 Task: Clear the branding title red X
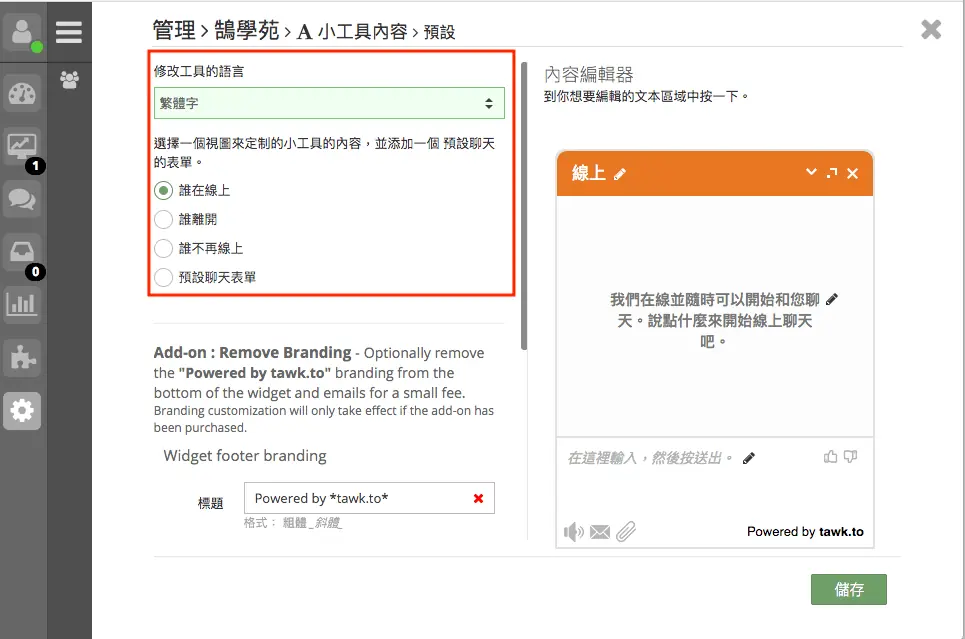(478, 499)
